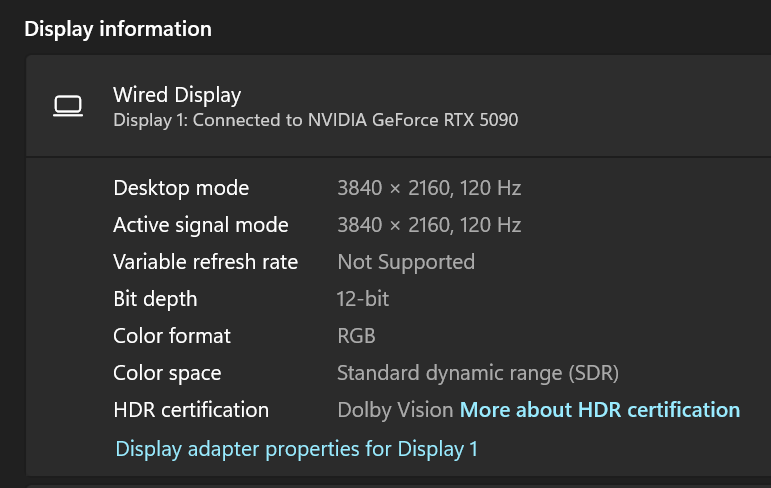Click the Standard dynamic range (SDR) value

(x=478, y=373)
